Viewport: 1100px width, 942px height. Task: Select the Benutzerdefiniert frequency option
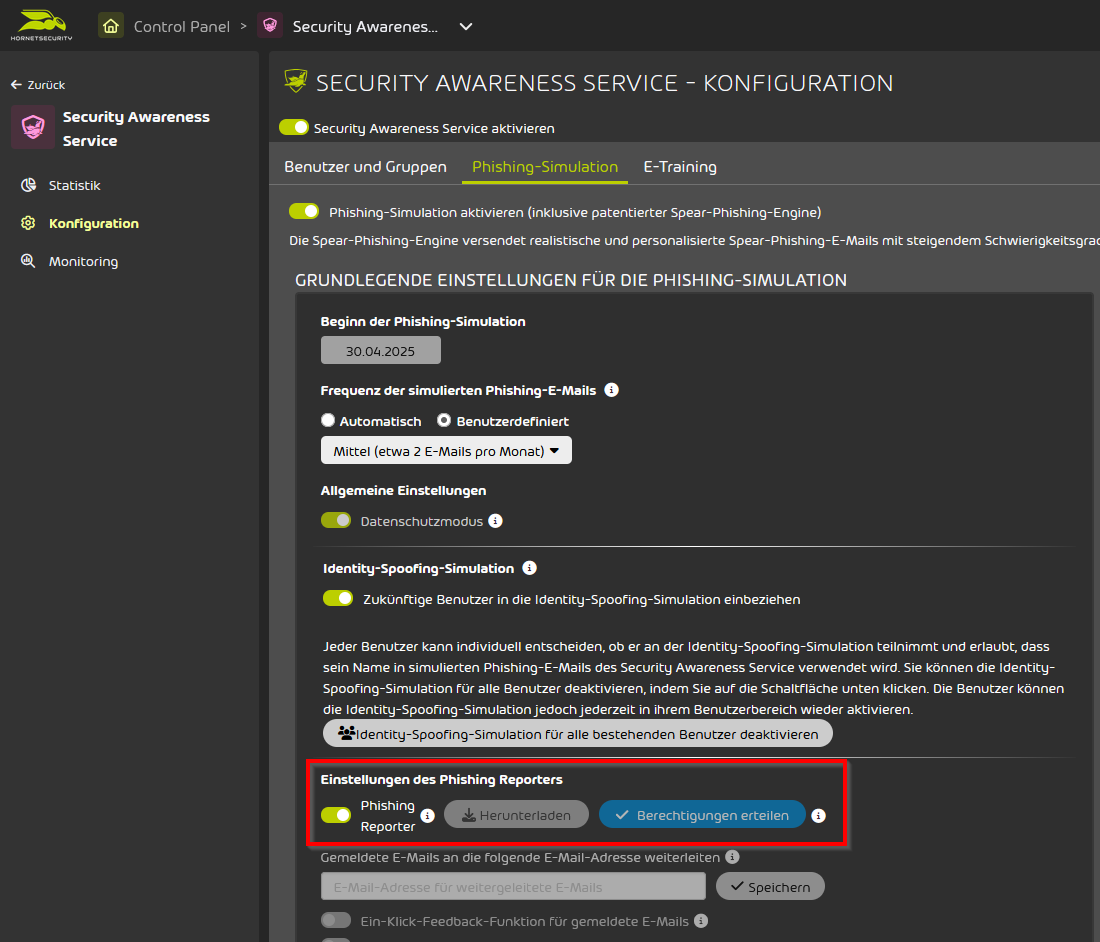point(444,420)
